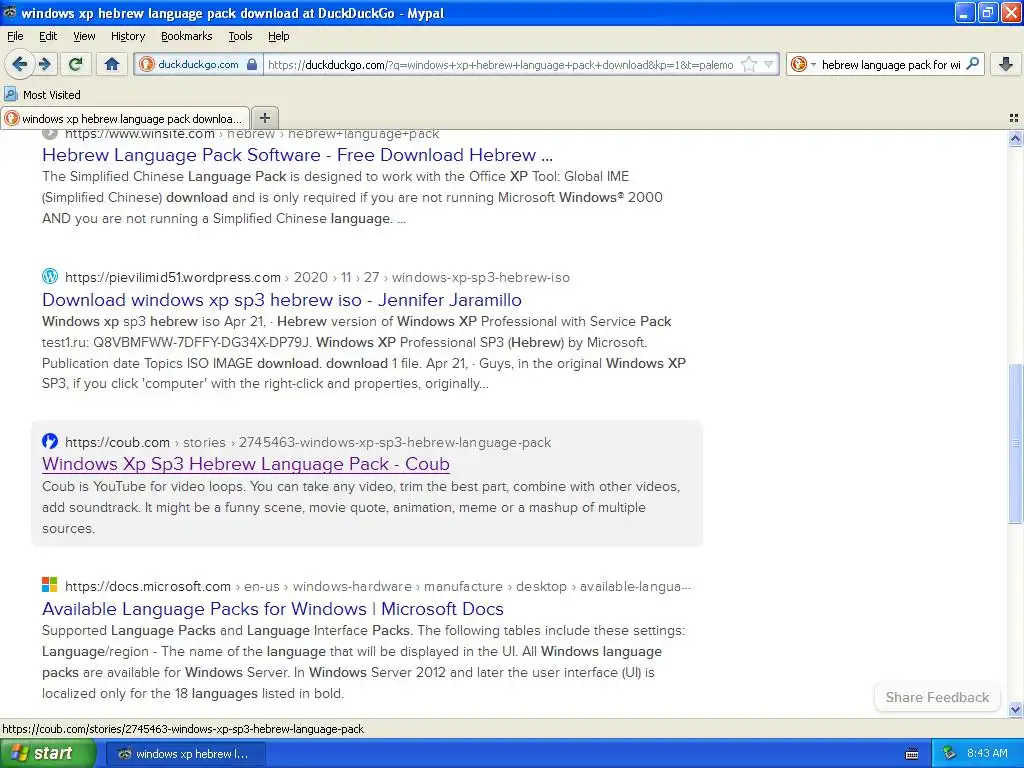Viewport: 1024px width, 768px height.
Task: Open Available Language Packs Microsoft Docs link
Action: [272, 609]
